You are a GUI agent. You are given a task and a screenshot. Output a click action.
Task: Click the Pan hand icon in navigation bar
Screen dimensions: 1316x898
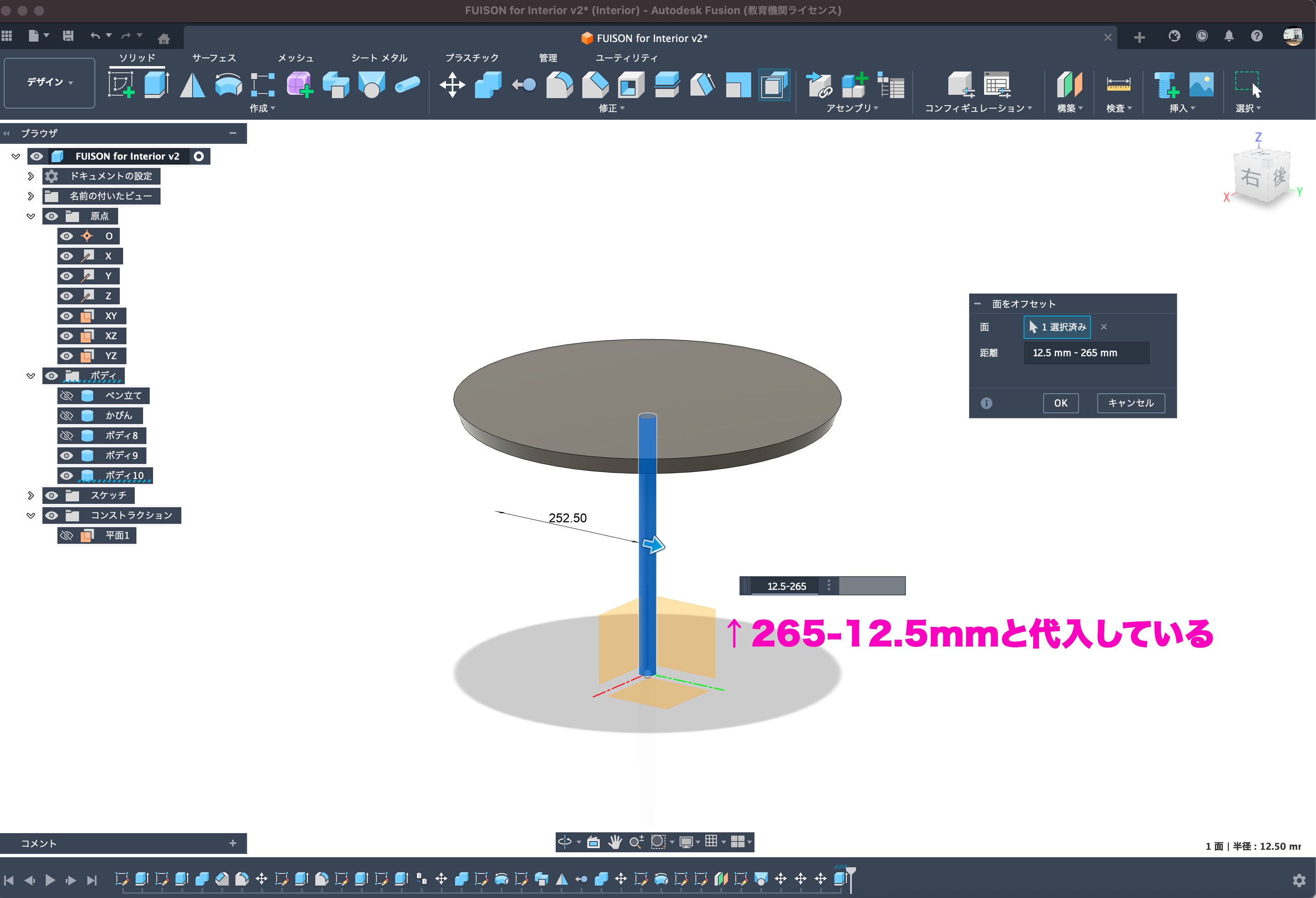[x=614, y=842]
